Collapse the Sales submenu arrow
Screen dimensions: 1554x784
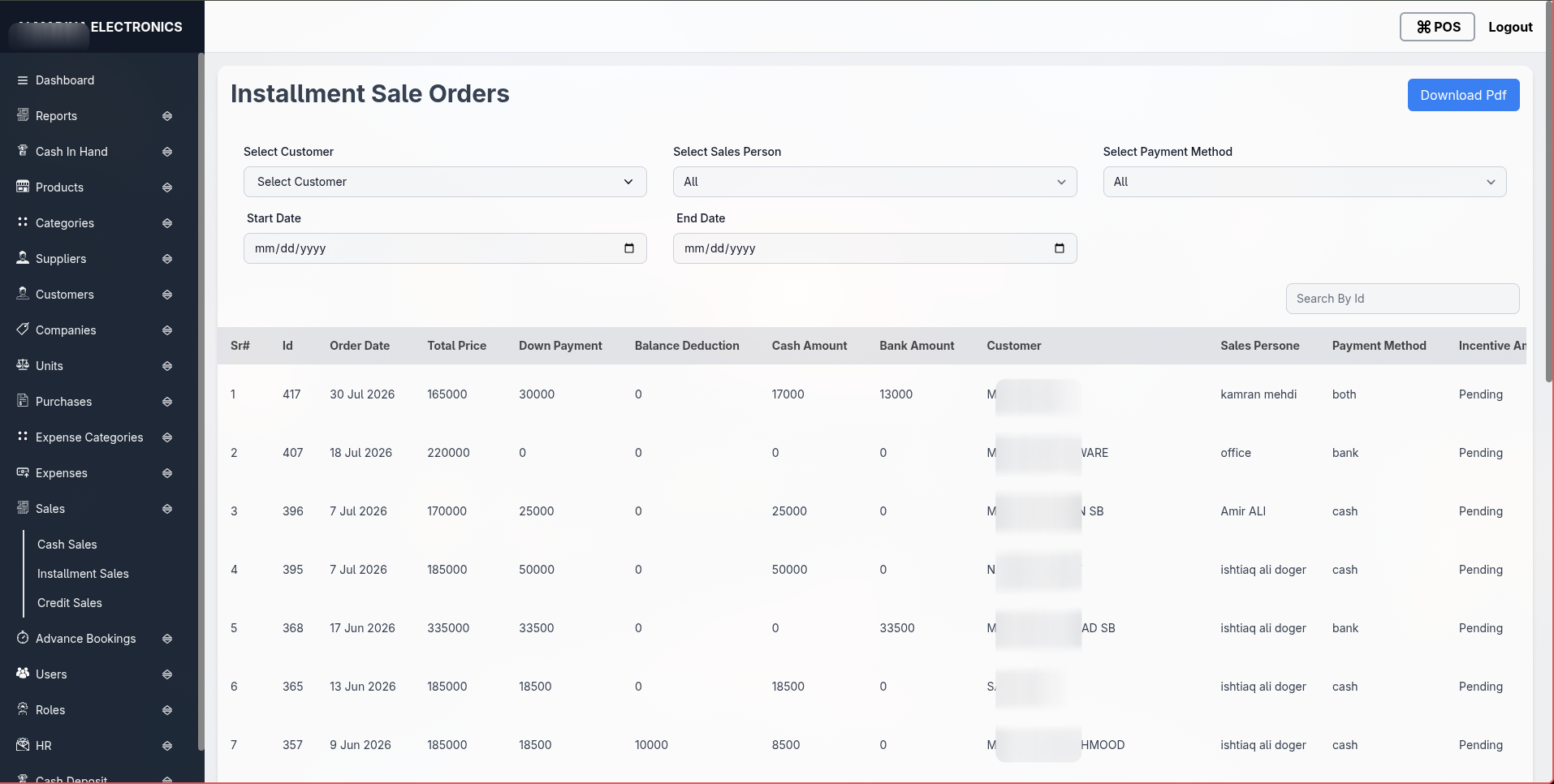(x=167, y=509)
